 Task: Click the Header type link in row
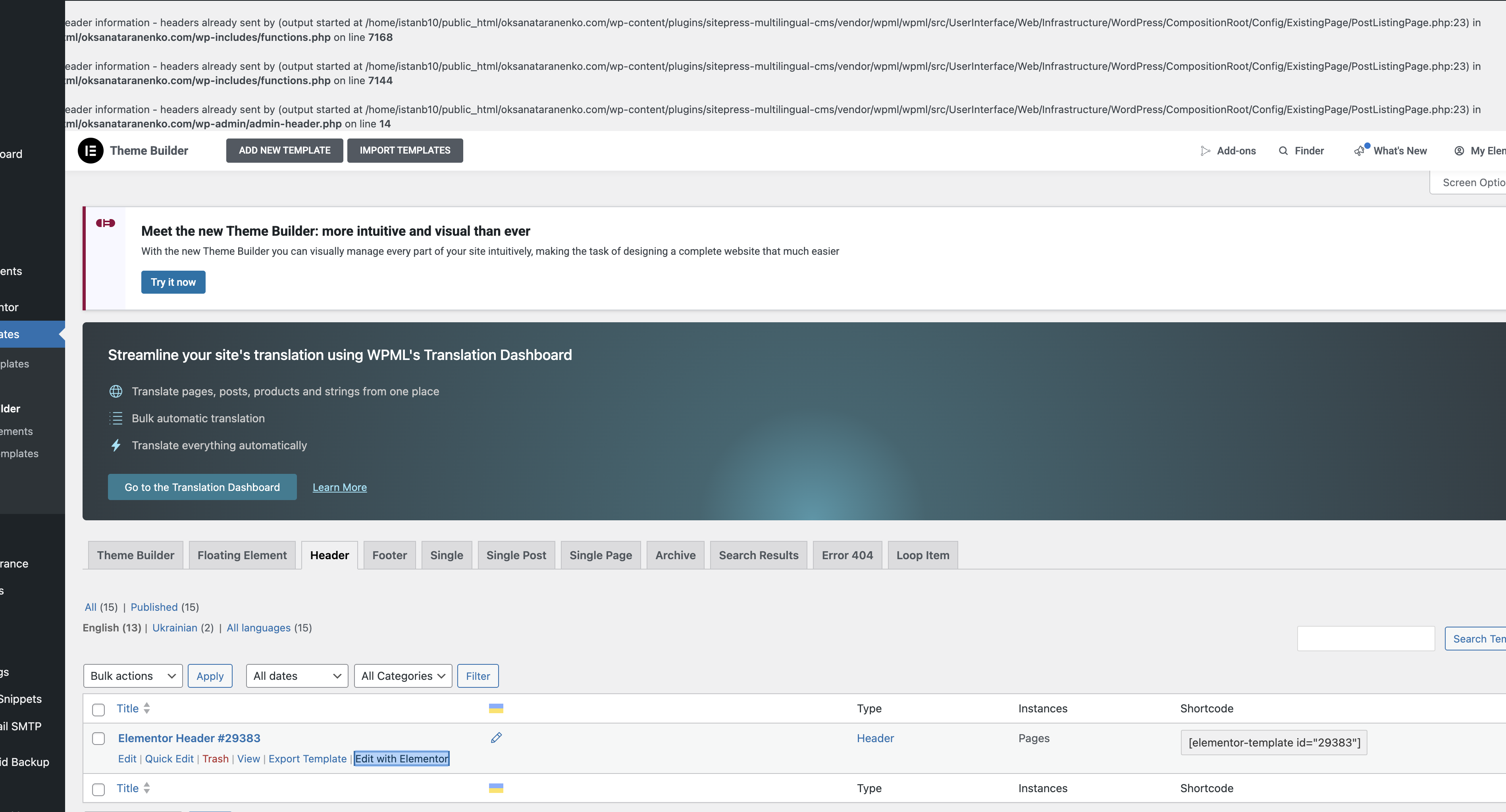tap(875, 738)
